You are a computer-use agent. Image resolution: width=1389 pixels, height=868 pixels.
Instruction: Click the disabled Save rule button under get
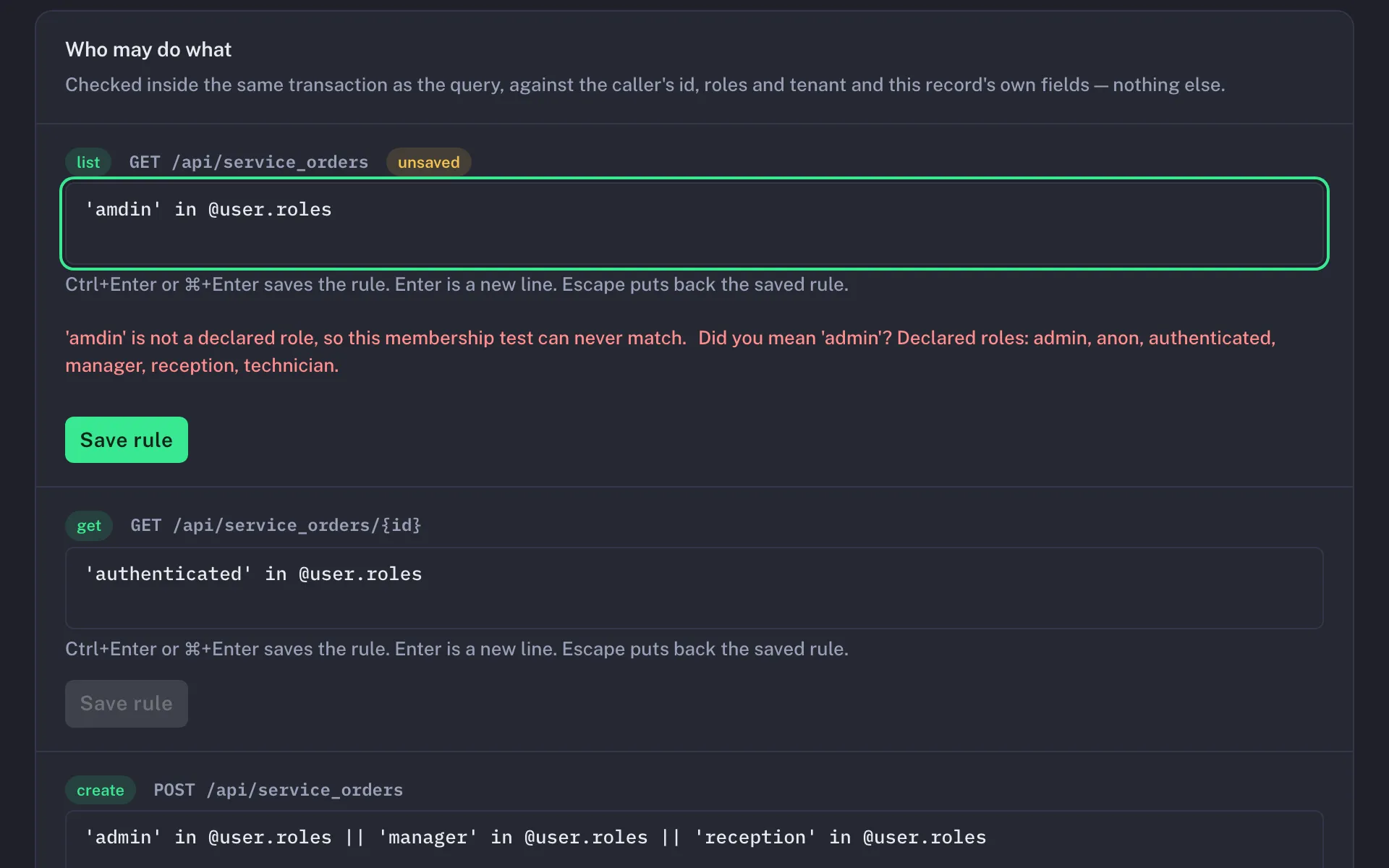click(127, 703)
